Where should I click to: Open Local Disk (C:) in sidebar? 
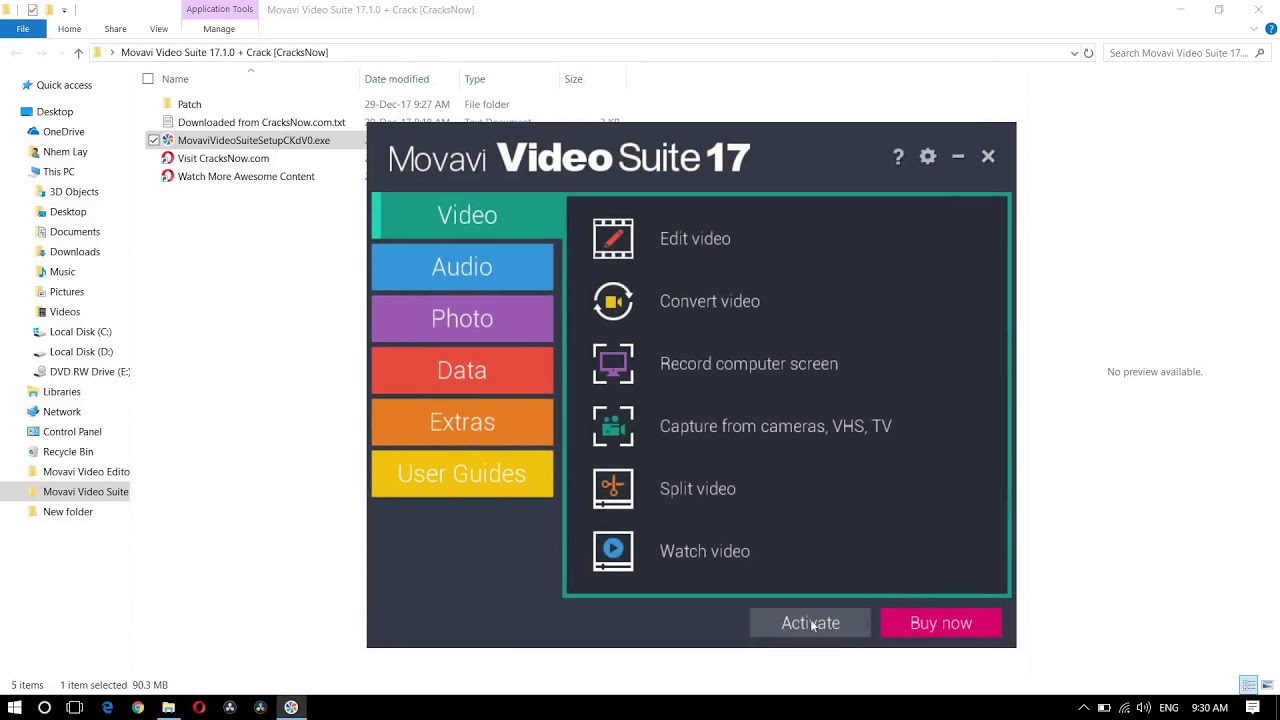coord(80,331)
